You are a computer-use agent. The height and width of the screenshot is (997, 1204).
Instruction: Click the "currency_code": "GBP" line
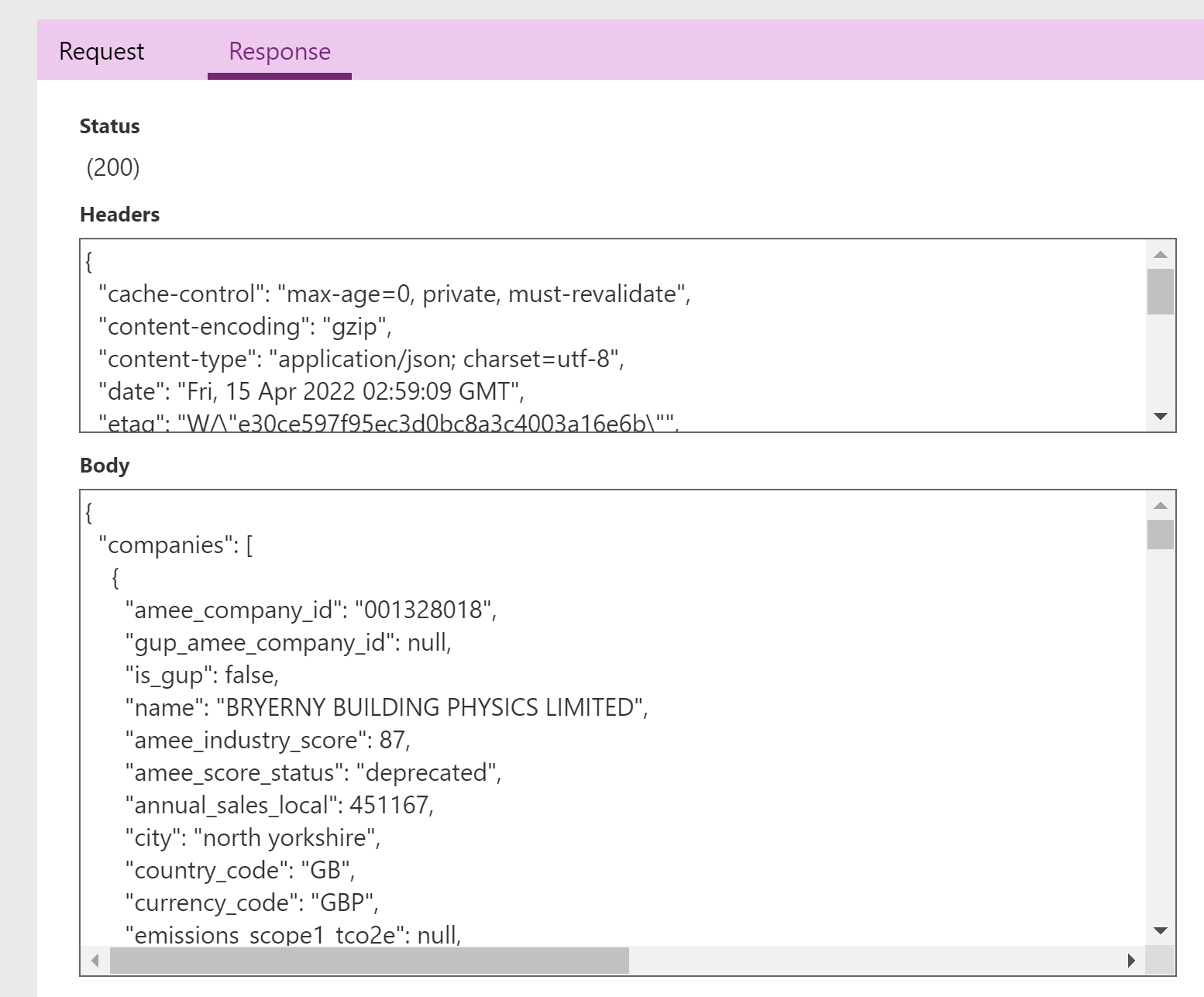click(252, 903)
